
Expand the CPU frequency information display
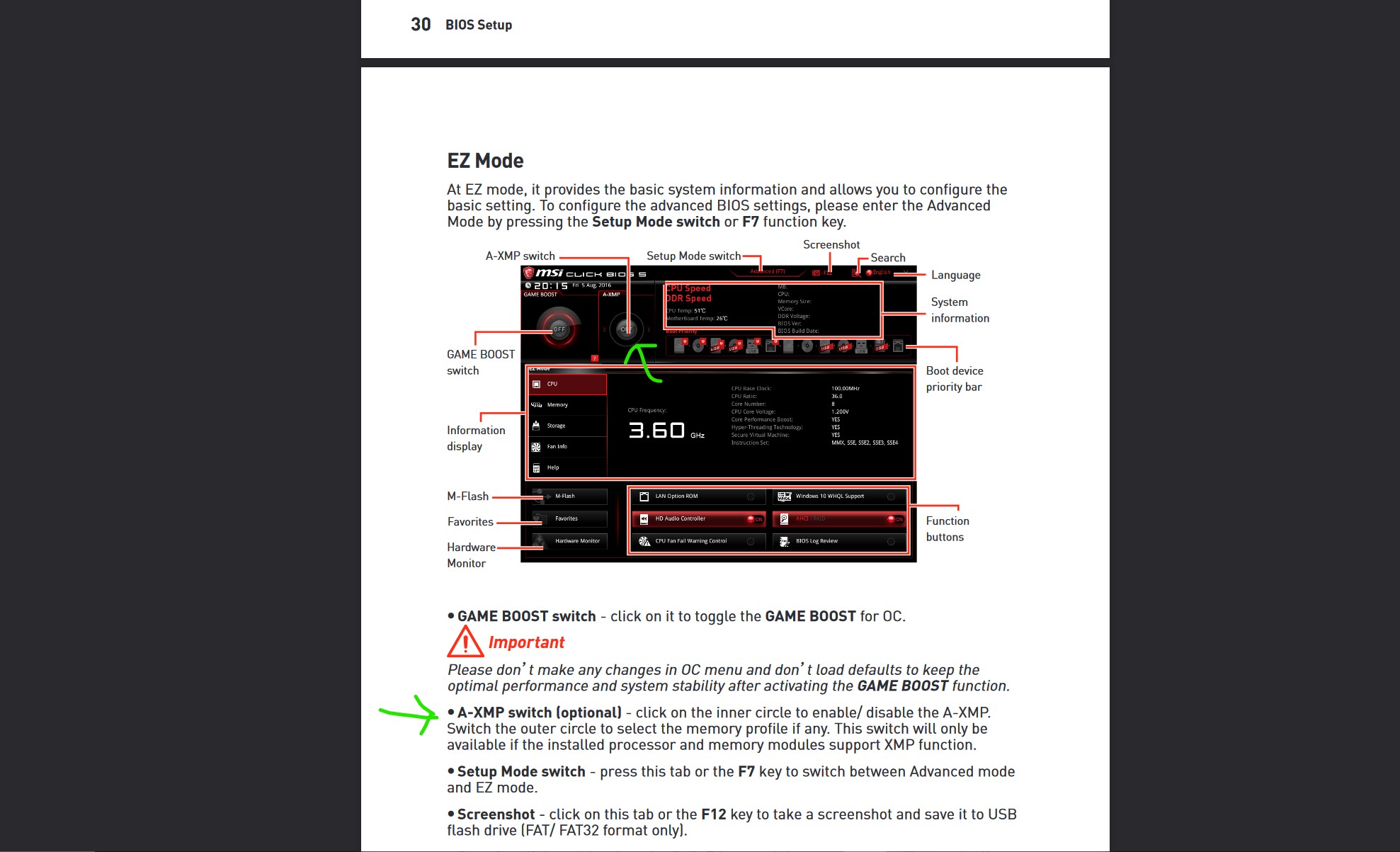565,381
